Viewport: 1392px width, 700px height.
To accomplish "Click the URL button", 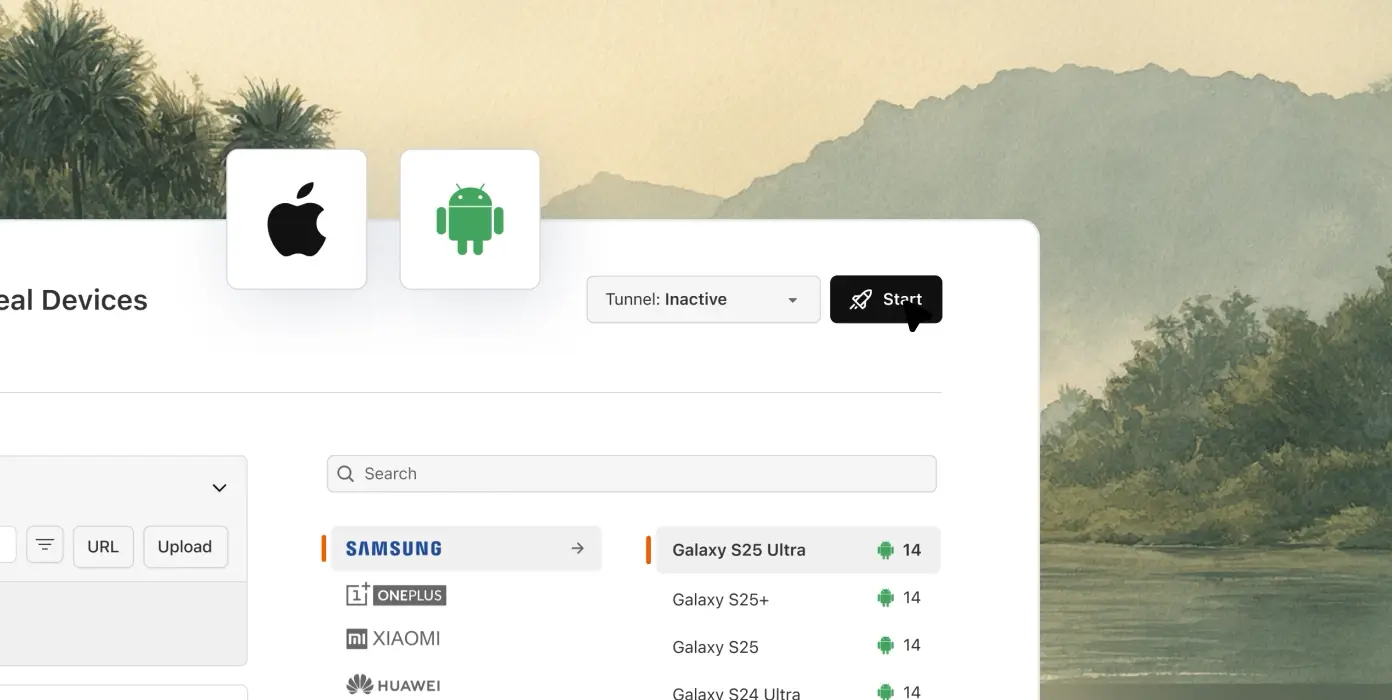I will tap(103, 547).
